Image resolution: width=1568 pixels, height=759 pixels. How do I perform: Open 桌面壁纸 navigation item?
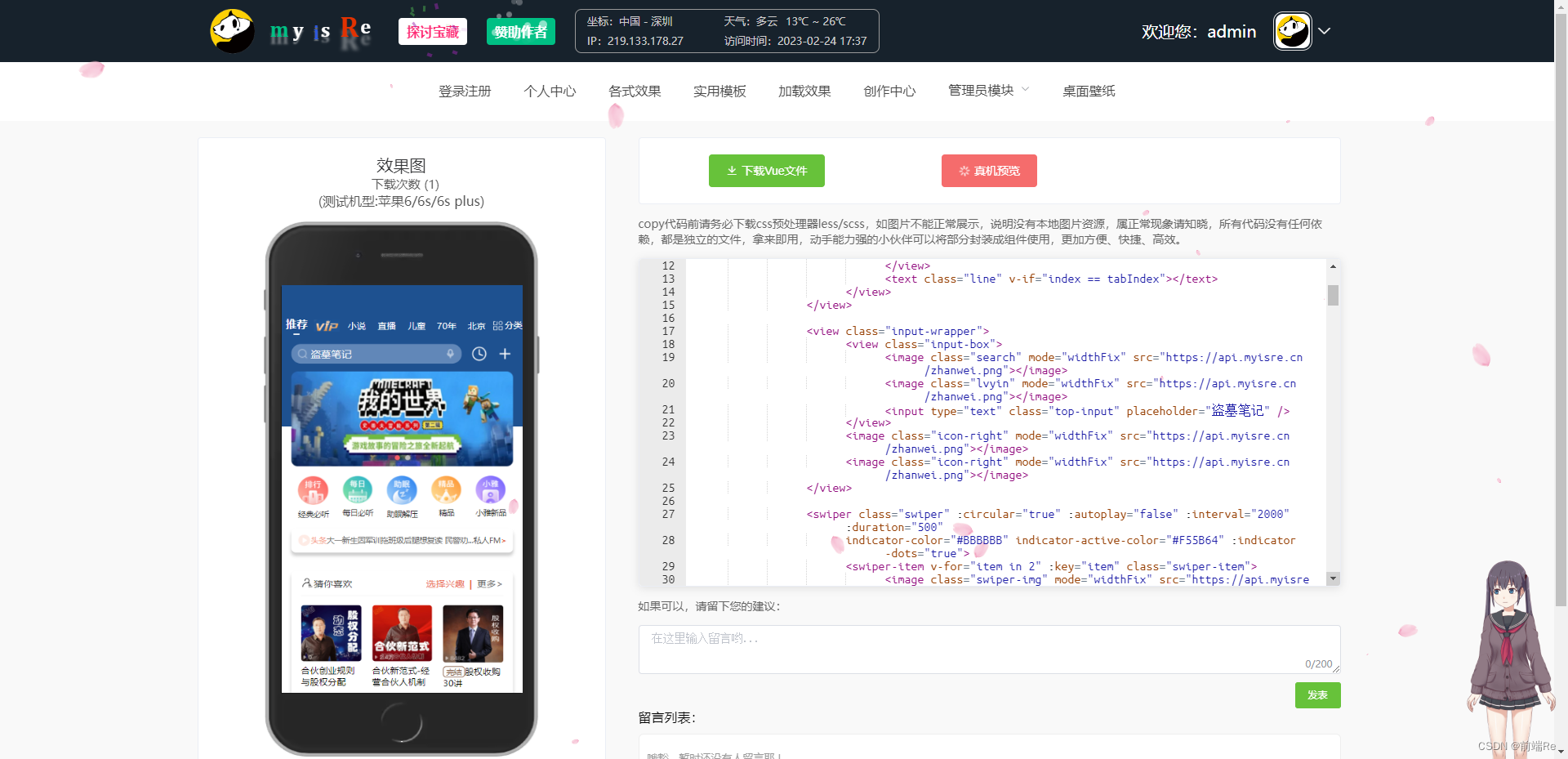[1089, 91]
